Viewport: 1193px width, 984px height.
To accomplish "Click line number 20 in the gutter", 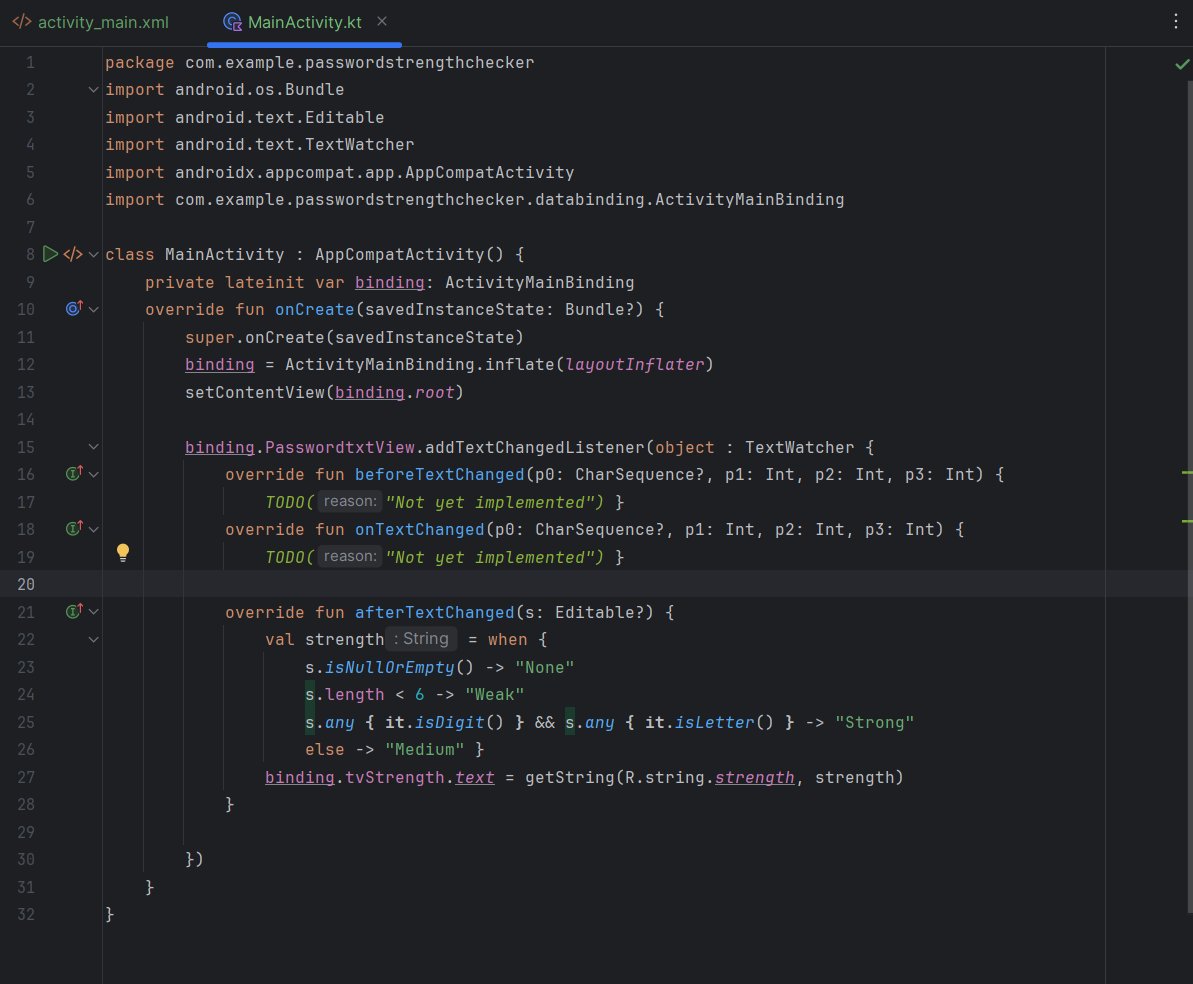I will click(x=26, y=584).
